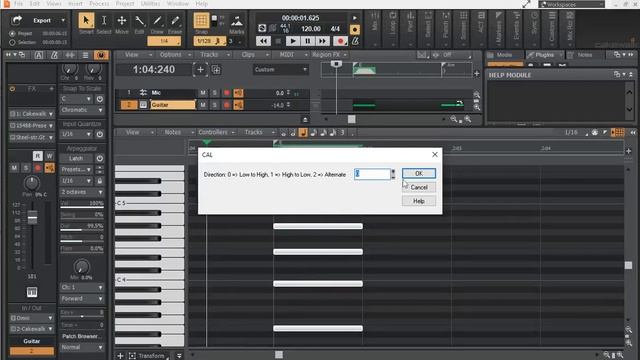Click the arpeggiator rate lock icon
This screenshot has width=640, height=360.
(100, 181)
